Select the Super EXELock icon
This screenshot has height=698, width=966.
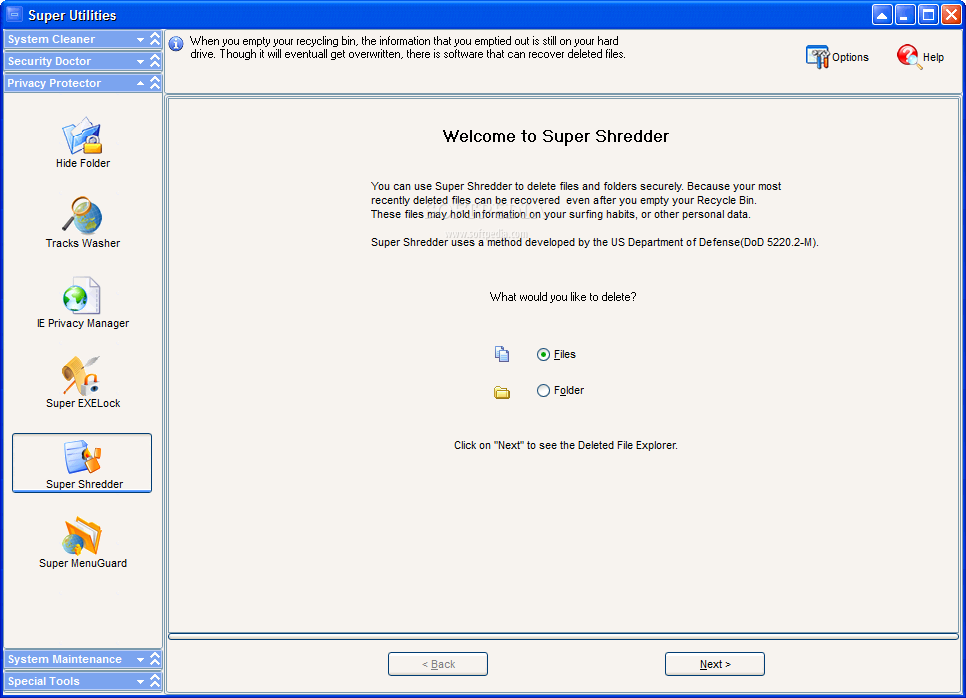click(81, 375)
